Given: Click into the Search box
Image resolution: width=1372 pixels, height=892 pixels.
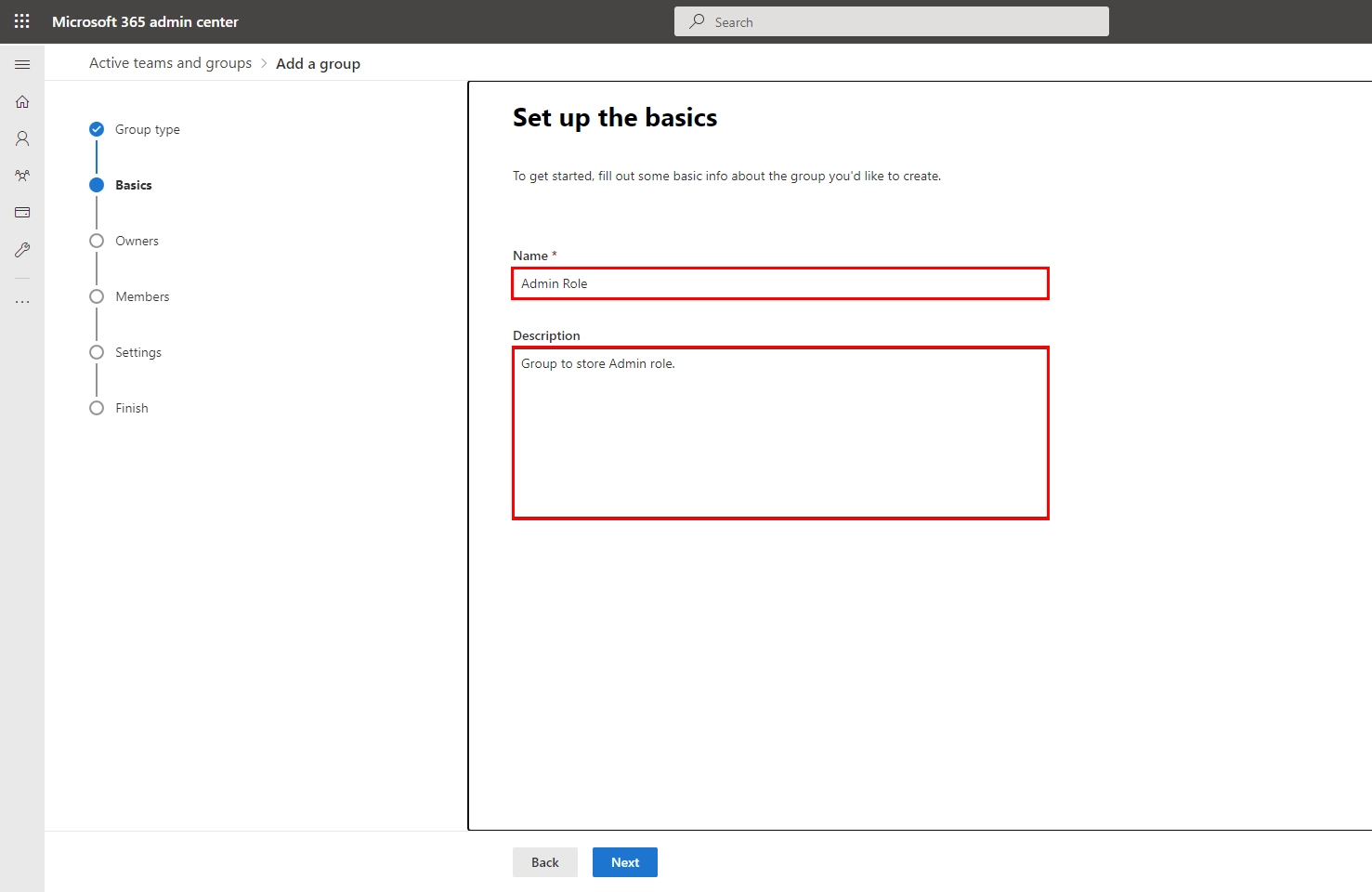Looking at the screenshot, I should pyautogui.click(x=892, y=21).
